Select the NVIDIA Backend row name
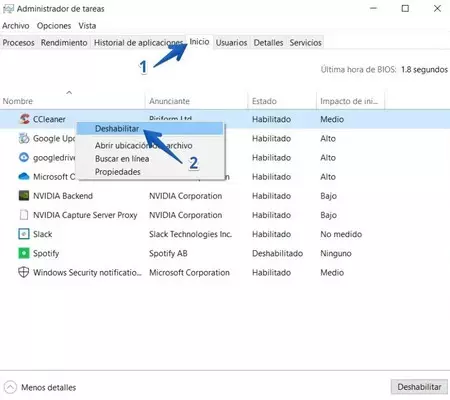This screenshot has width=450, height=400. tap(63, 196)
